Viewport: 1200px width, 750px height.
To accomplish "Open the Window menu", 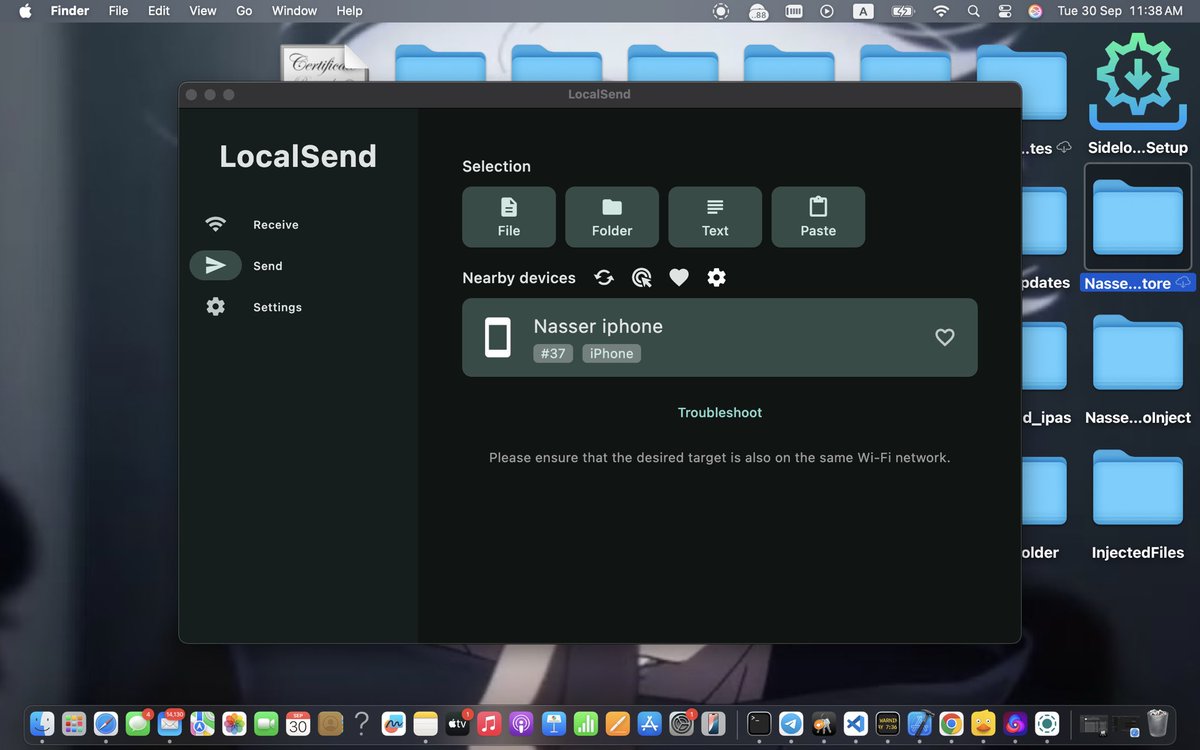I will (x=294, y=11).
